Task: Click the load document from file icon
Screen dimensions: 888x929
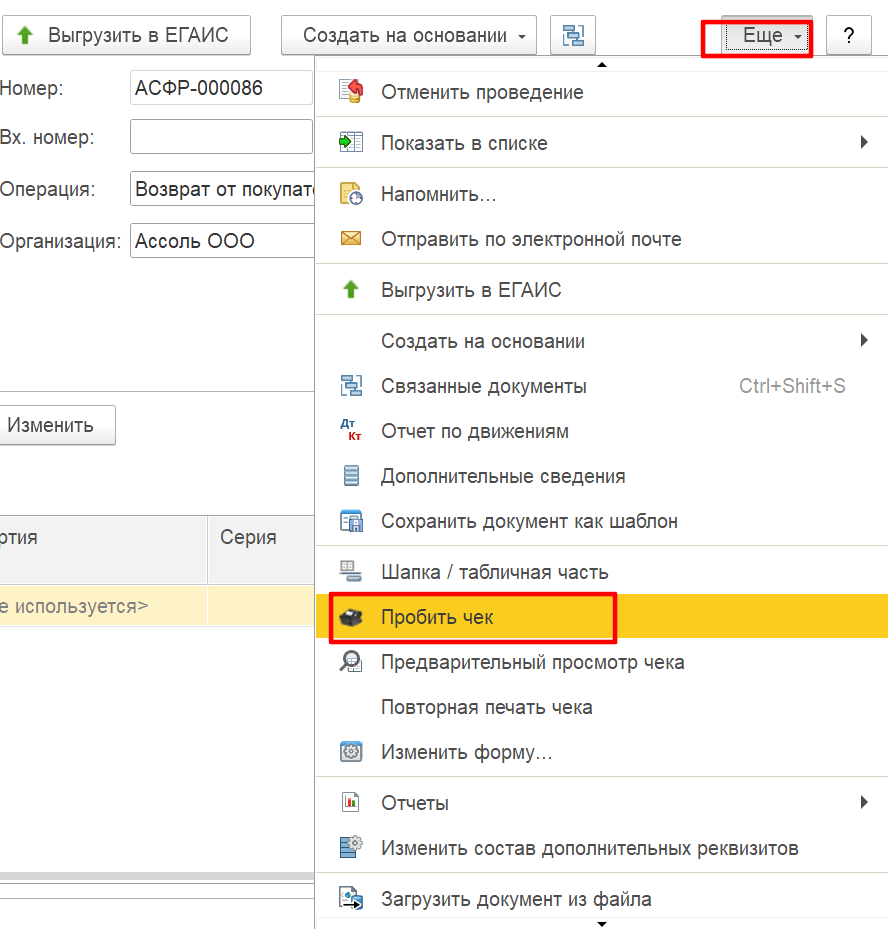Action: point(351,898)
